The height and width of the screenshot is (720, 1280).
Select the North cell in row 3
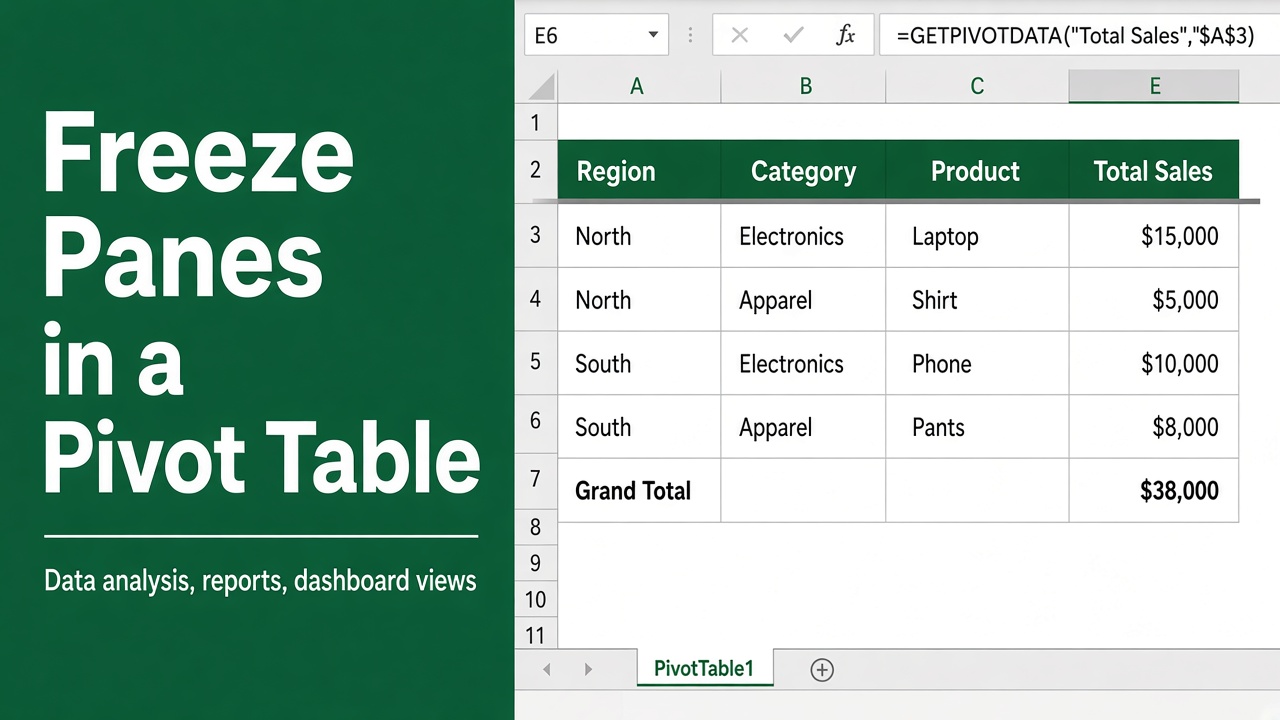[x=639, y=236]
